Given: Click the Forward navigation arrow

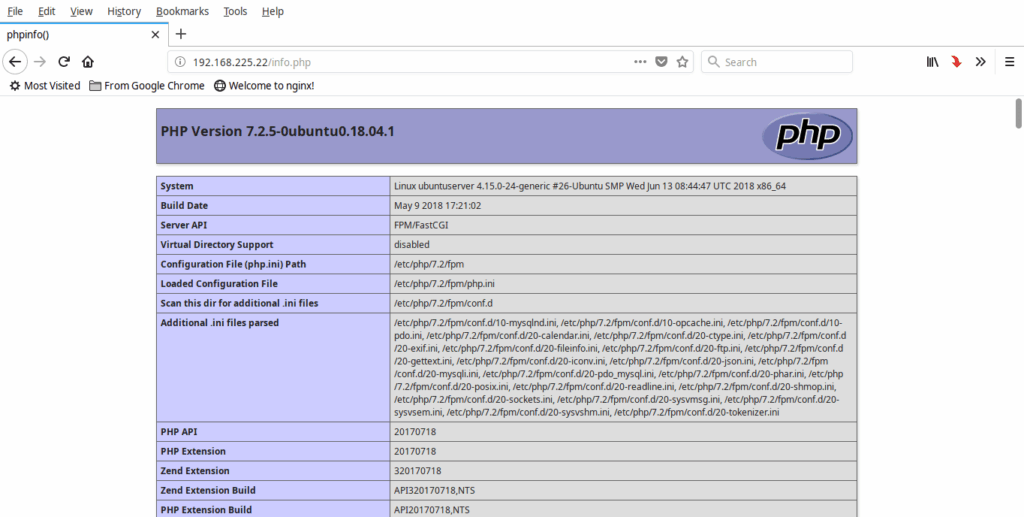Looking at the screenshot, I should (40, 62).
